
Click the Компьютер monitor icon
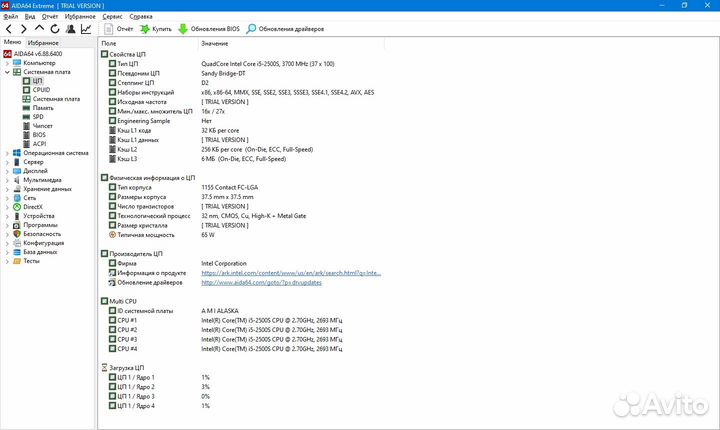pos(17,63)
